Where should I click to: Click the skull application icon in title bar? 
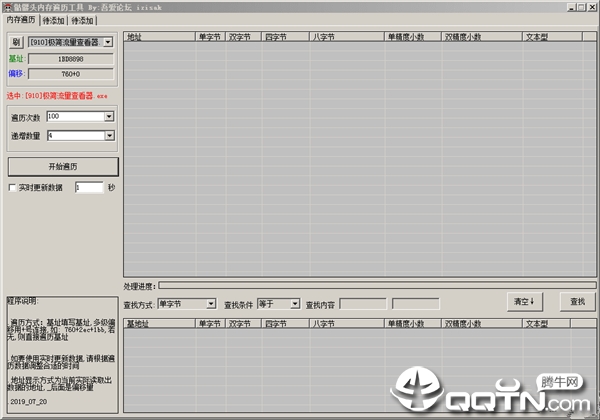(x=7, y=7)
